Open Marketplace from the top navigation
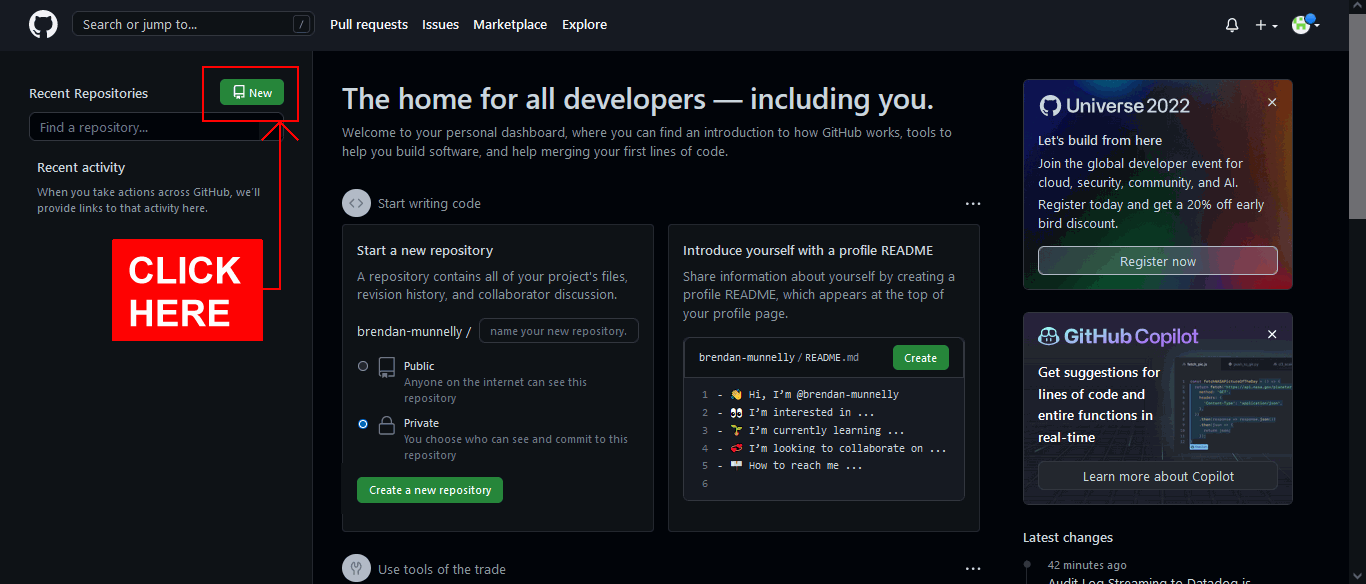1366x584 pixels. pos(510,24)
